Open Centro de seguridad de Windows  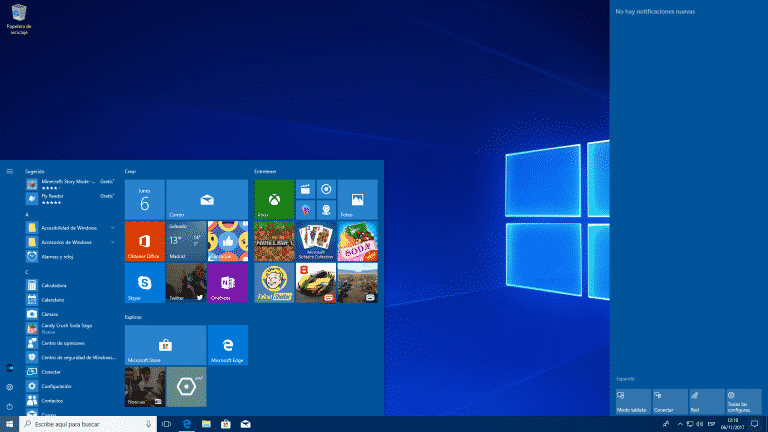click(71, 358)
